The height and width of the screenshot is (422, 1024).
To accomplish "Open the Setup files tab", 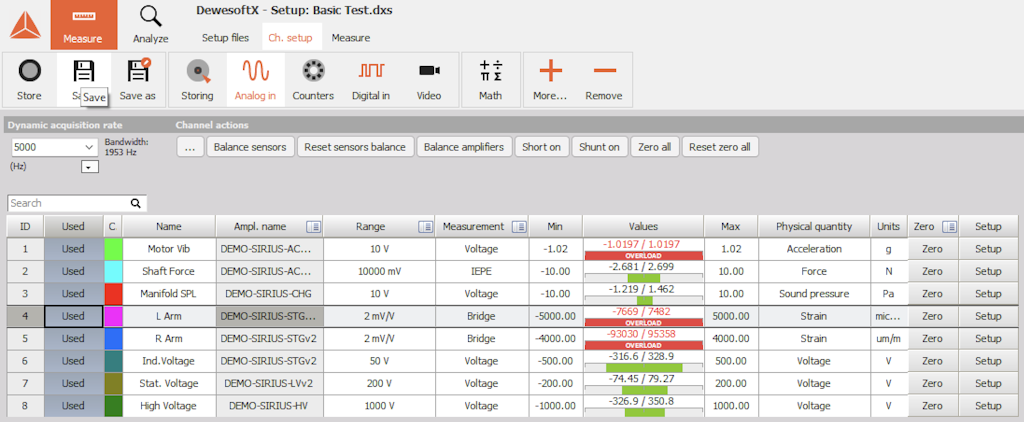I will [225, 38].
